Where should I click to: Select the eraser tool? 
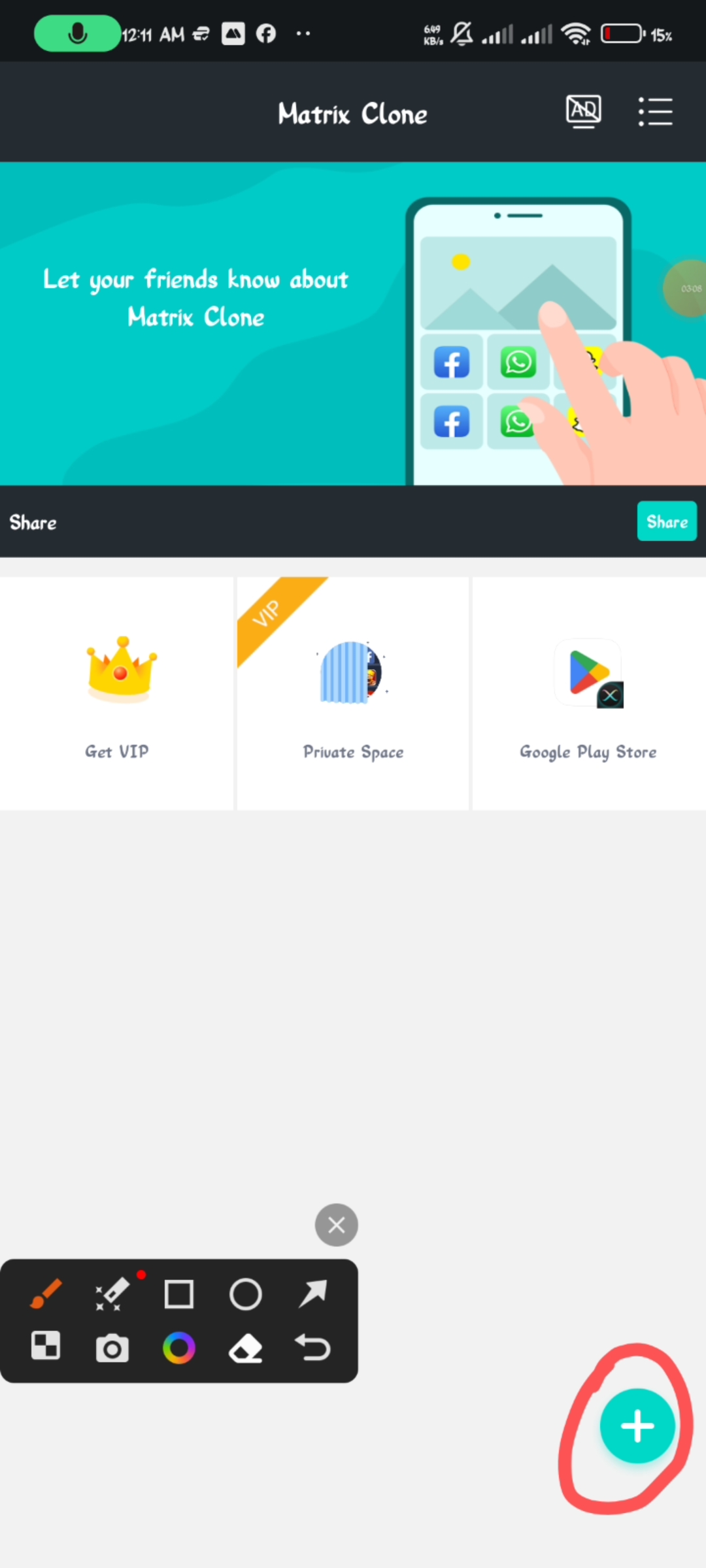[x=246, y=1348]
